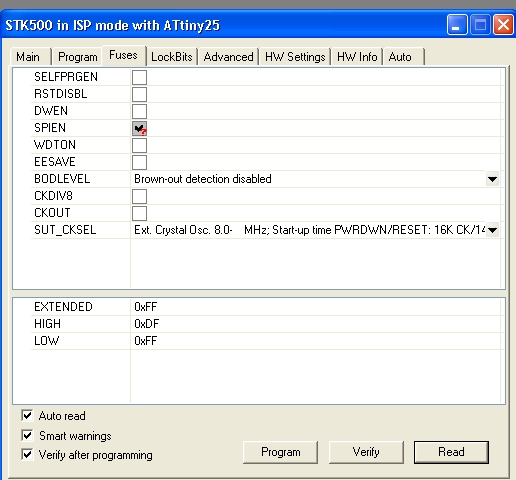Select the HIGH fuse byte label
The image size is (516, 480).
[x=47, y=324]
